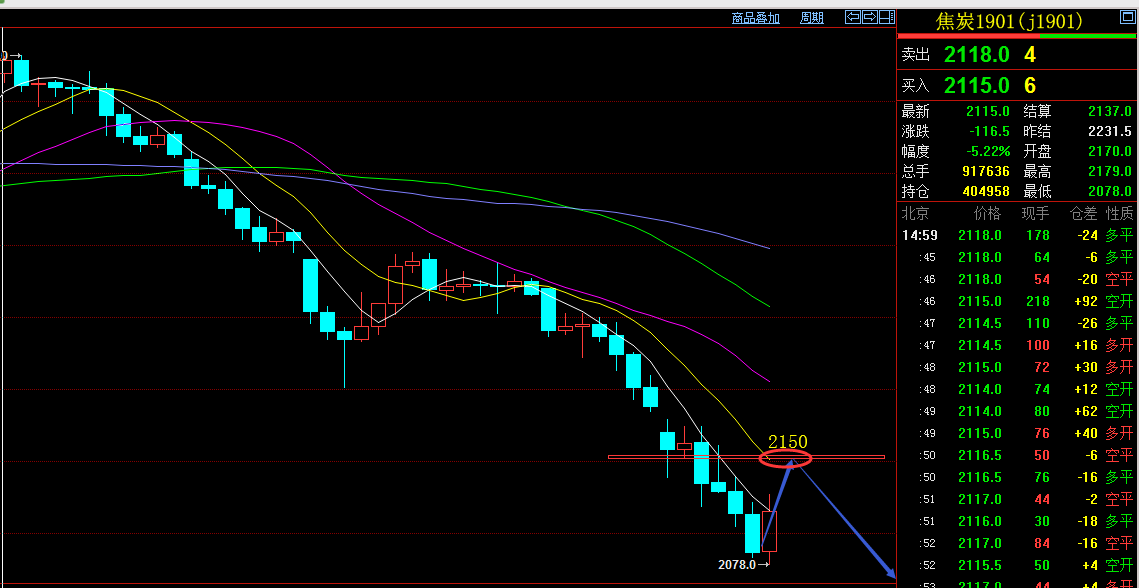Select the 最高 value 2179.0
Viewport: 1139px width, 588px height.
coord(1110,172)
